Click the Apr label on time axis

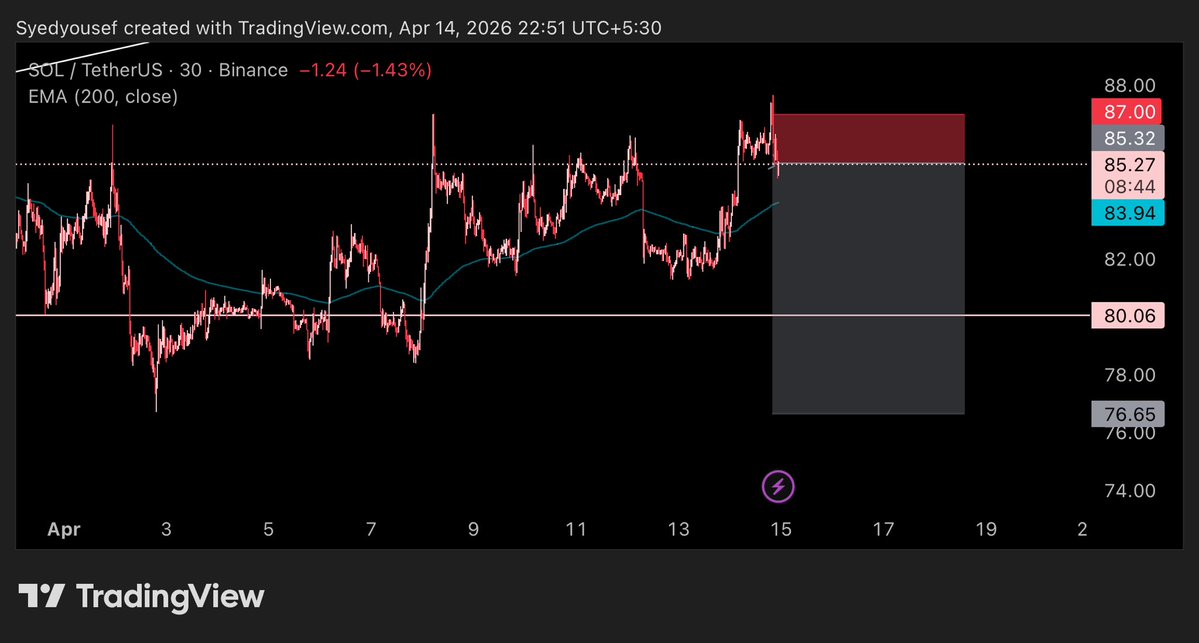point(63,529)
